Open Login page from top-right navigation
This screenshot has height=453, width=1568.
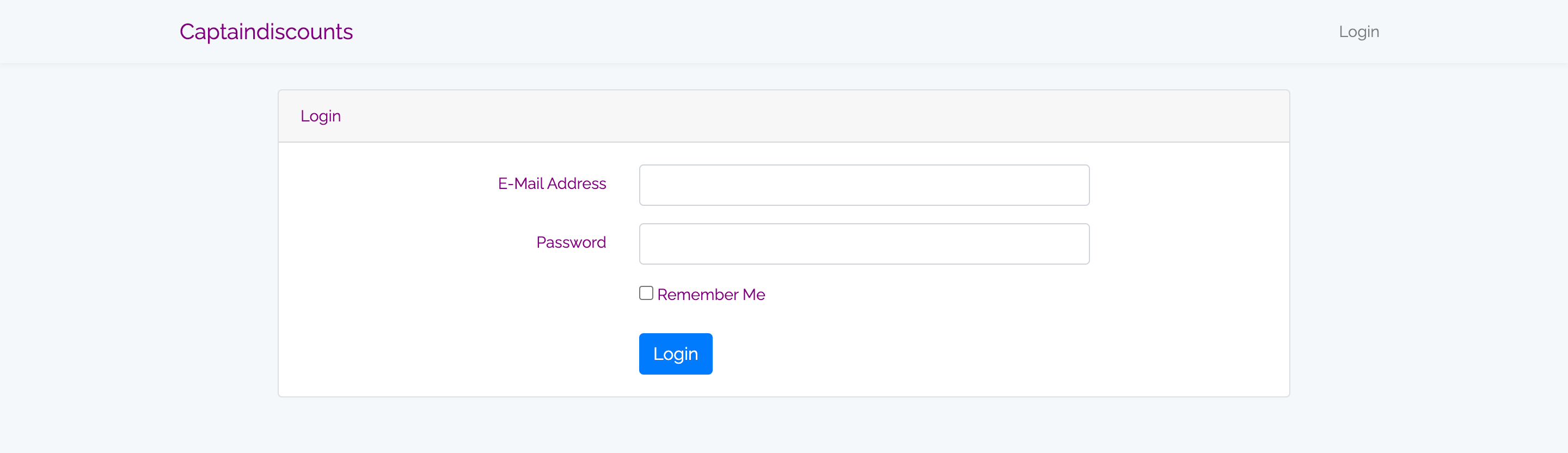pos(1358,32)
